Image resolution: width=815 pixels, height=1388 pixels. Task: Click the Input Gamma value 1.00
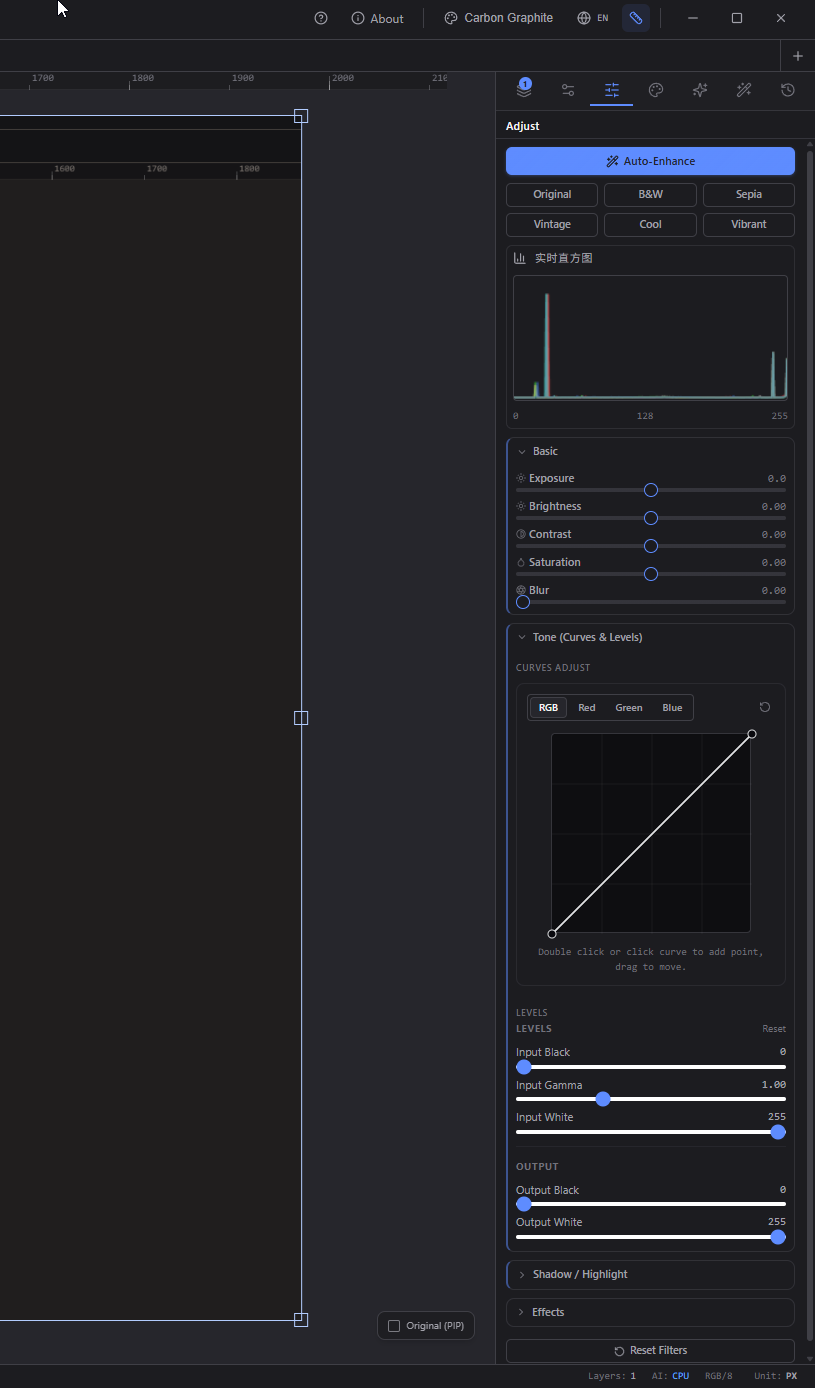(x=774, y=1085)
